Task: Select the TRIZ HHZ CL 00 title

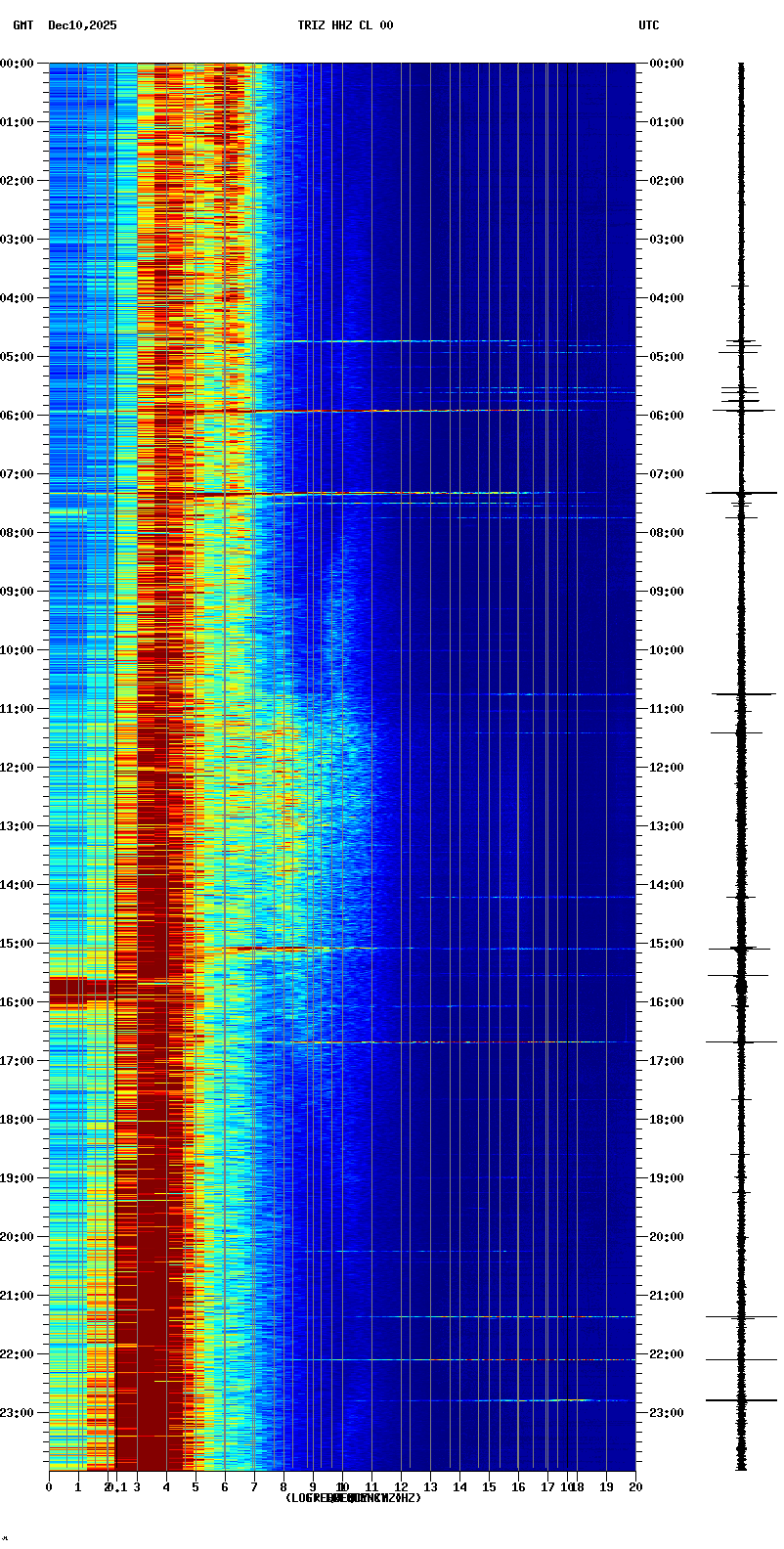Action: tap(345, 25)
